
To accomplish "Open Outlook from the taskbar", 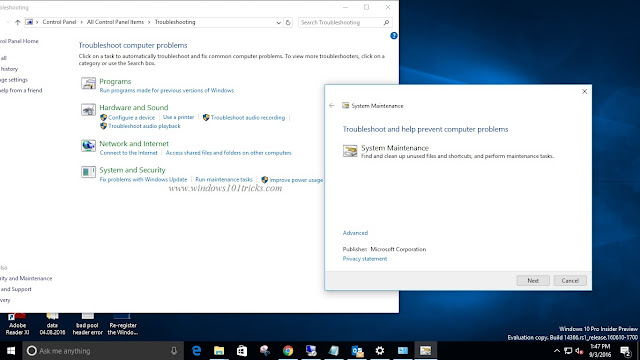I will tap(357, 351).
